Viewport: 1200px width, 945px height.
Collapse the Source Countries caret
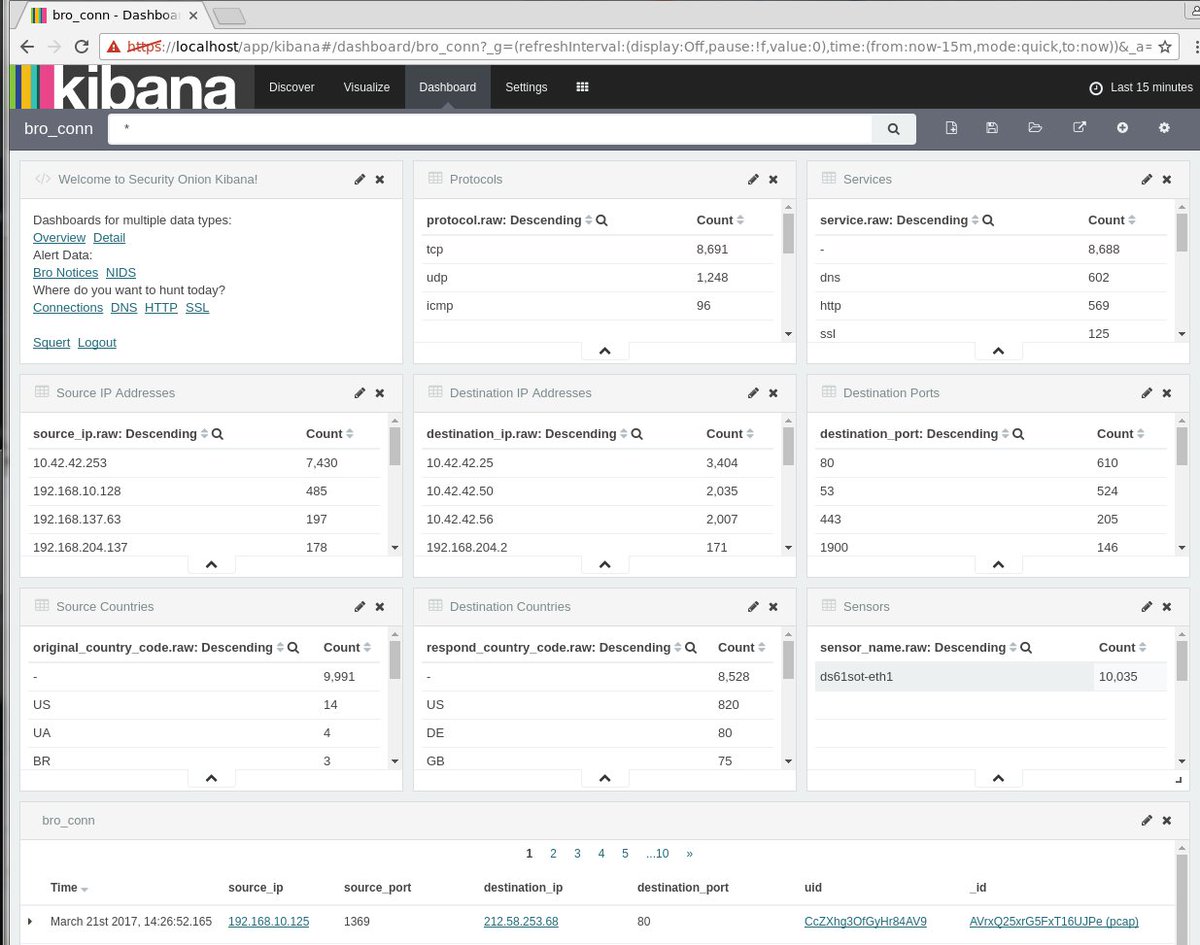coord(211,778)
